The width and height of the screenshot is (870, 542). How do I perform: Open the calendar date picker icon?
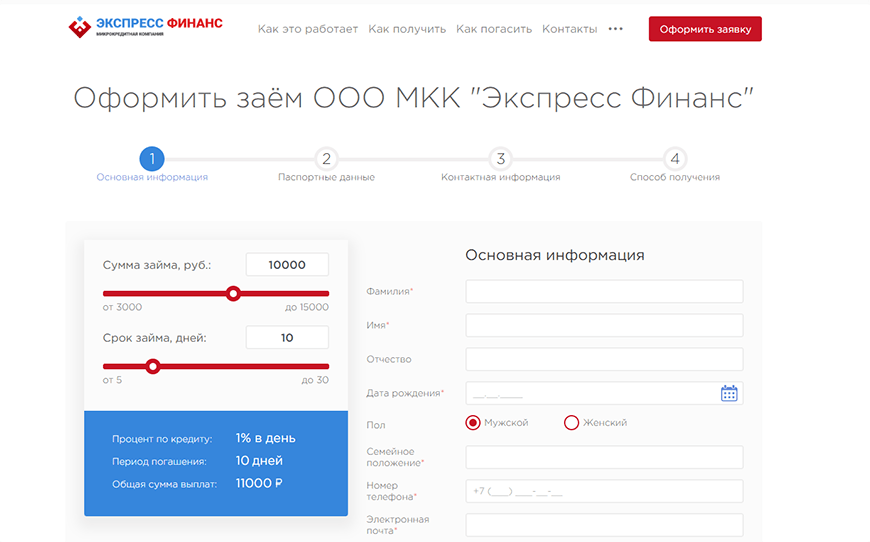tap(729, 393)
